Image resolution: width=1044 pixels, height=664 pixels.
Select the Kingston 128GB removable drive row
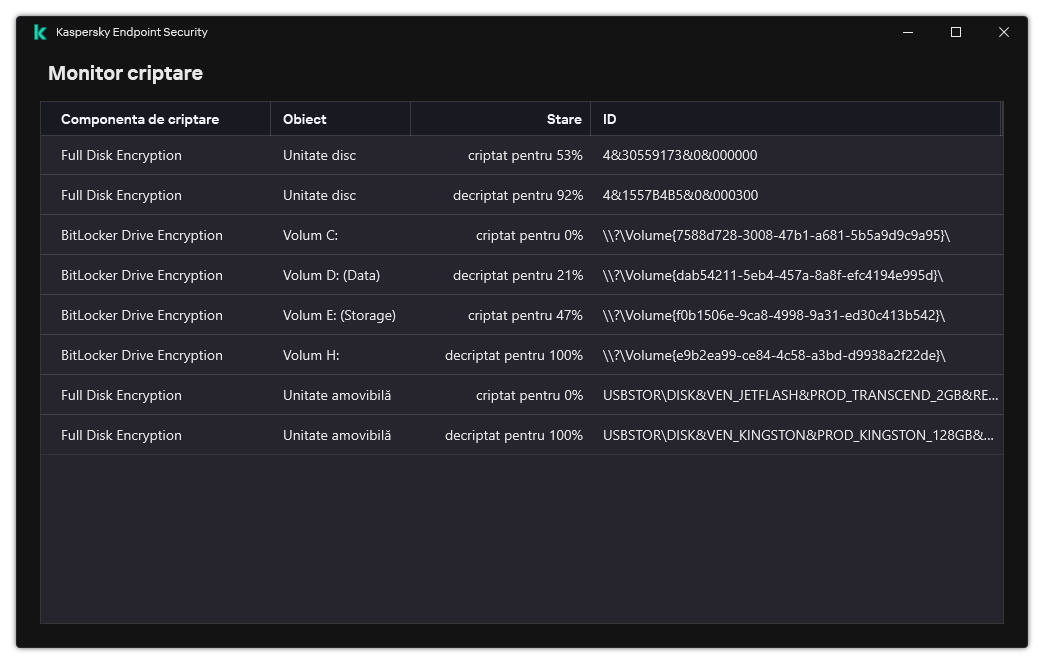tap(798, 435)
